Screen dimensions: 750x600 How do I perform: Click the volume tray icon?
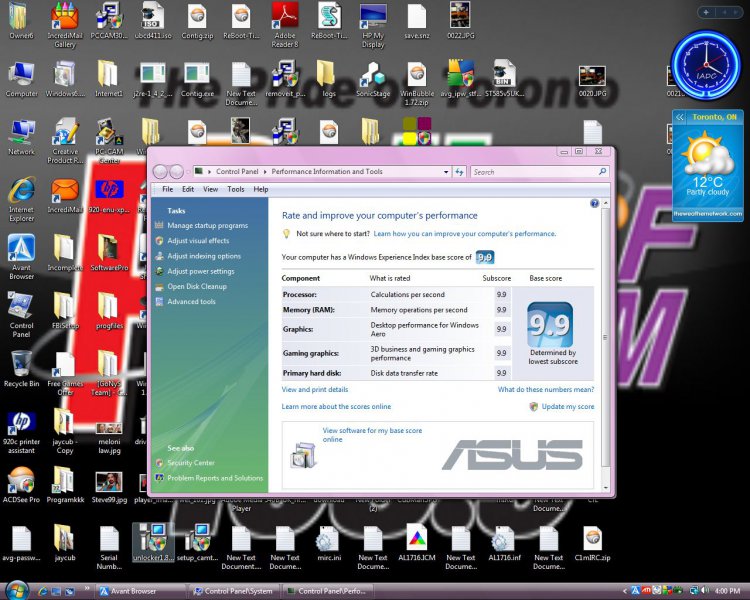point(705,591)
